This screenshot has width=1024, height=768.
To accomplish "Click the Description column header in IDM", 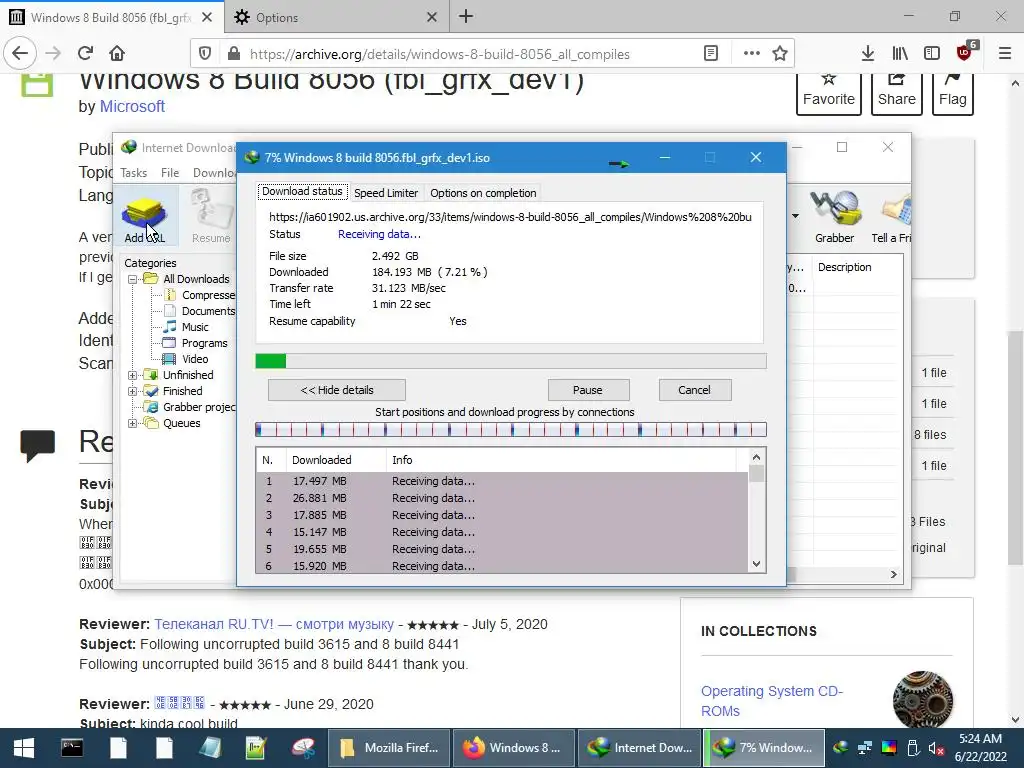I will [844, 267].
